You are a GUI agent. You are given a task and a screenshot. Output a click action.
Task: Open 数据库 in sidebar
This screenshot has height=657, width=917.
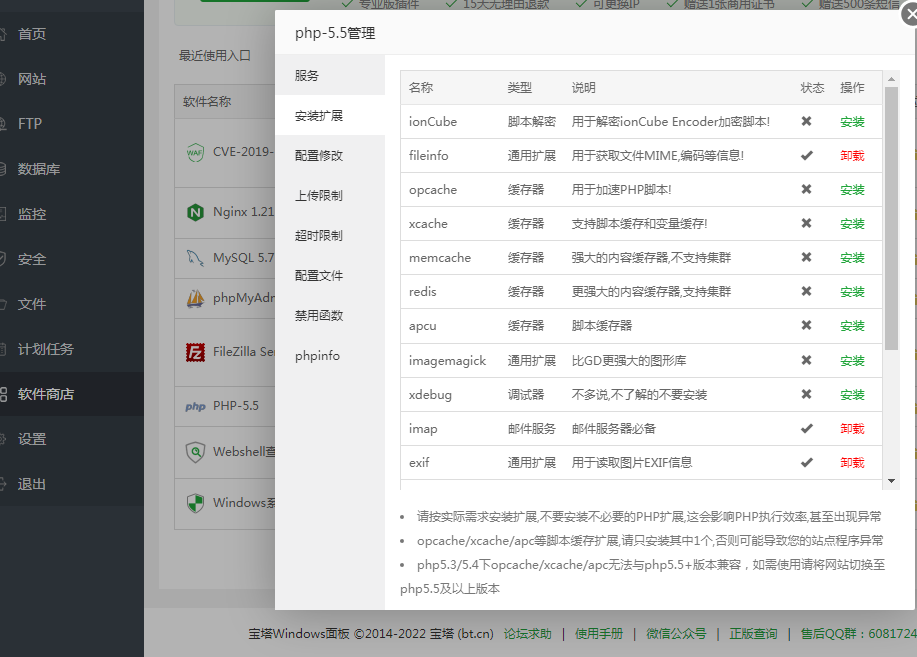tap(72, 169)
